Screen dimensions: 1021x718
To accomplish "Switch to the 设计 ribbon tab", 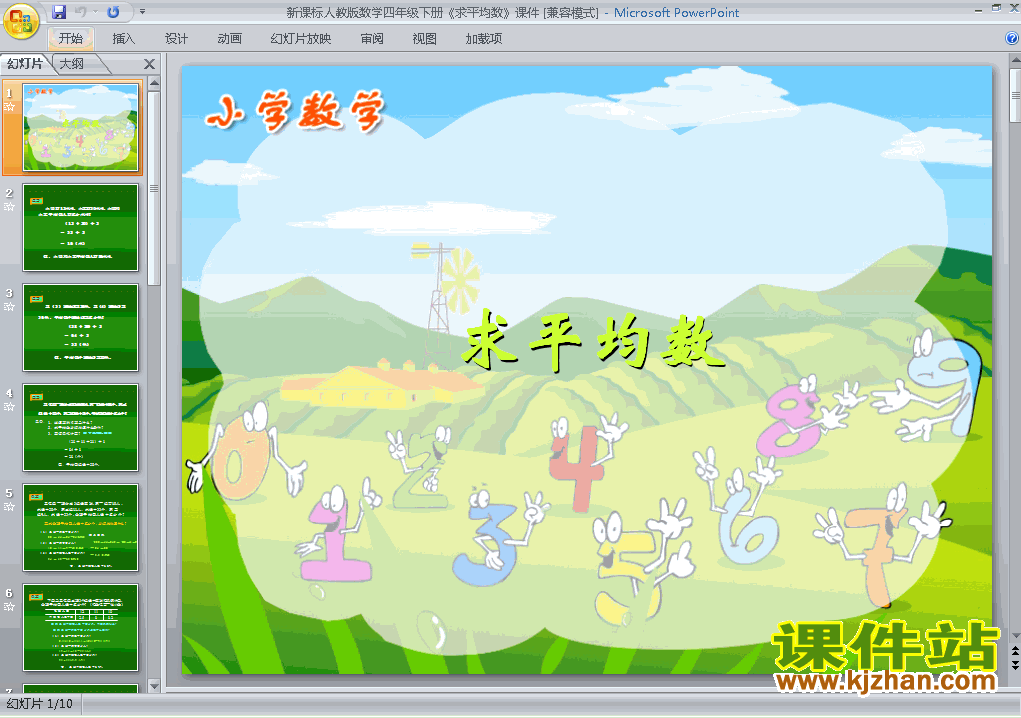I will click(x=176, y=38).
